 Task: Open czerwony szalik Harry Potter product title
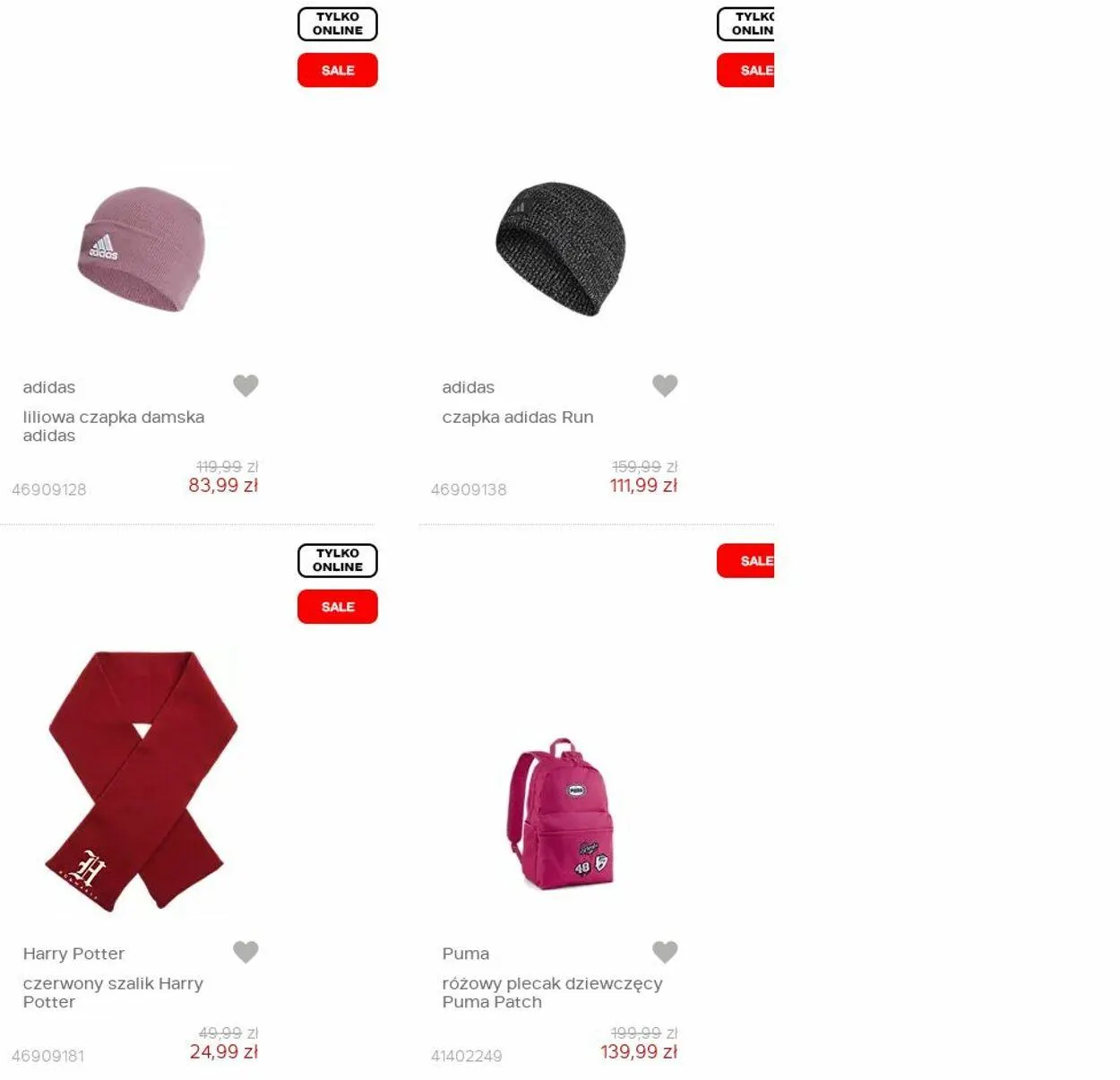113,993
